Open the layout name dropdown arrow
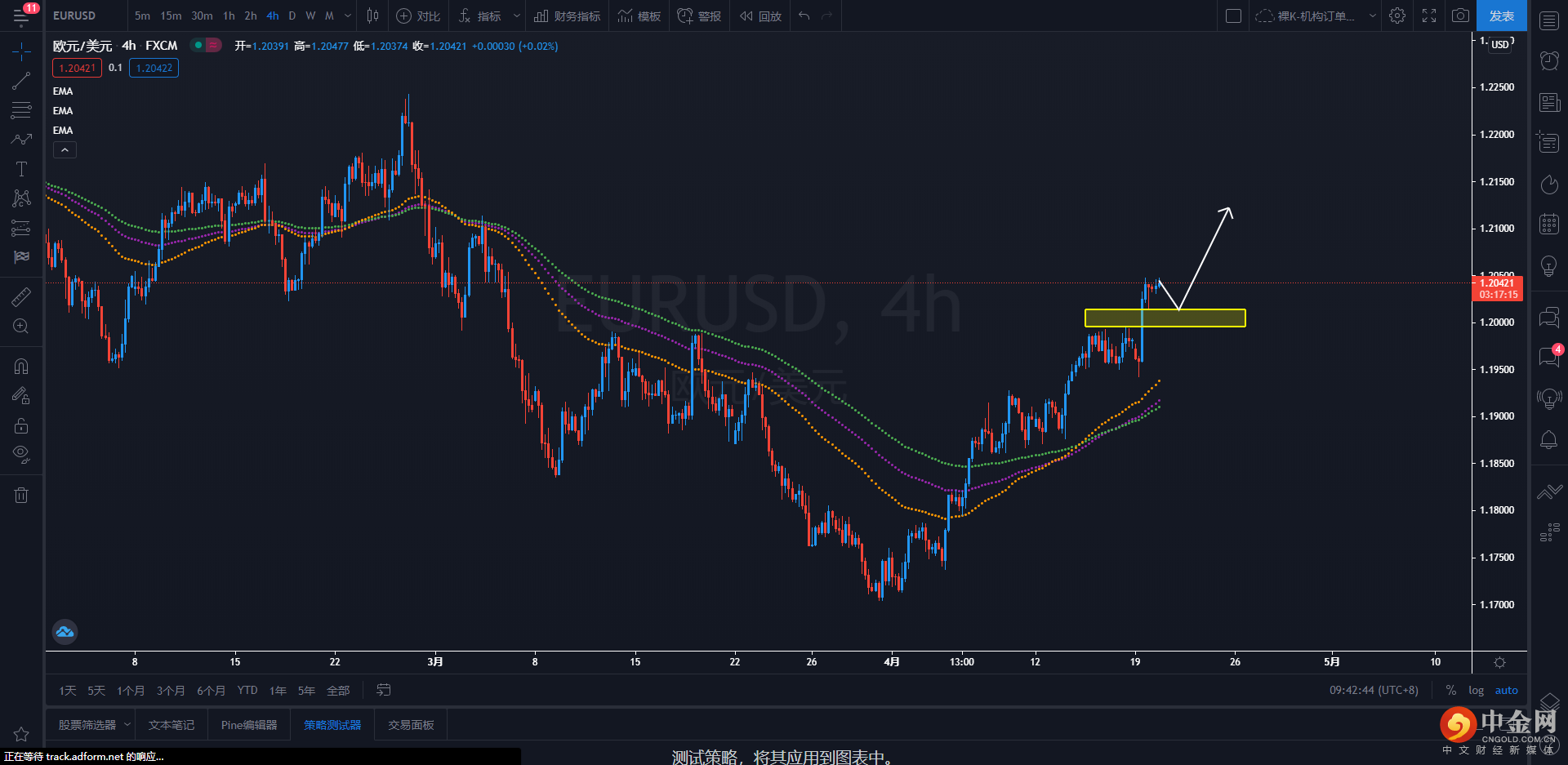This screenshot has width=1568, height=765. (x=1372, y=16)
